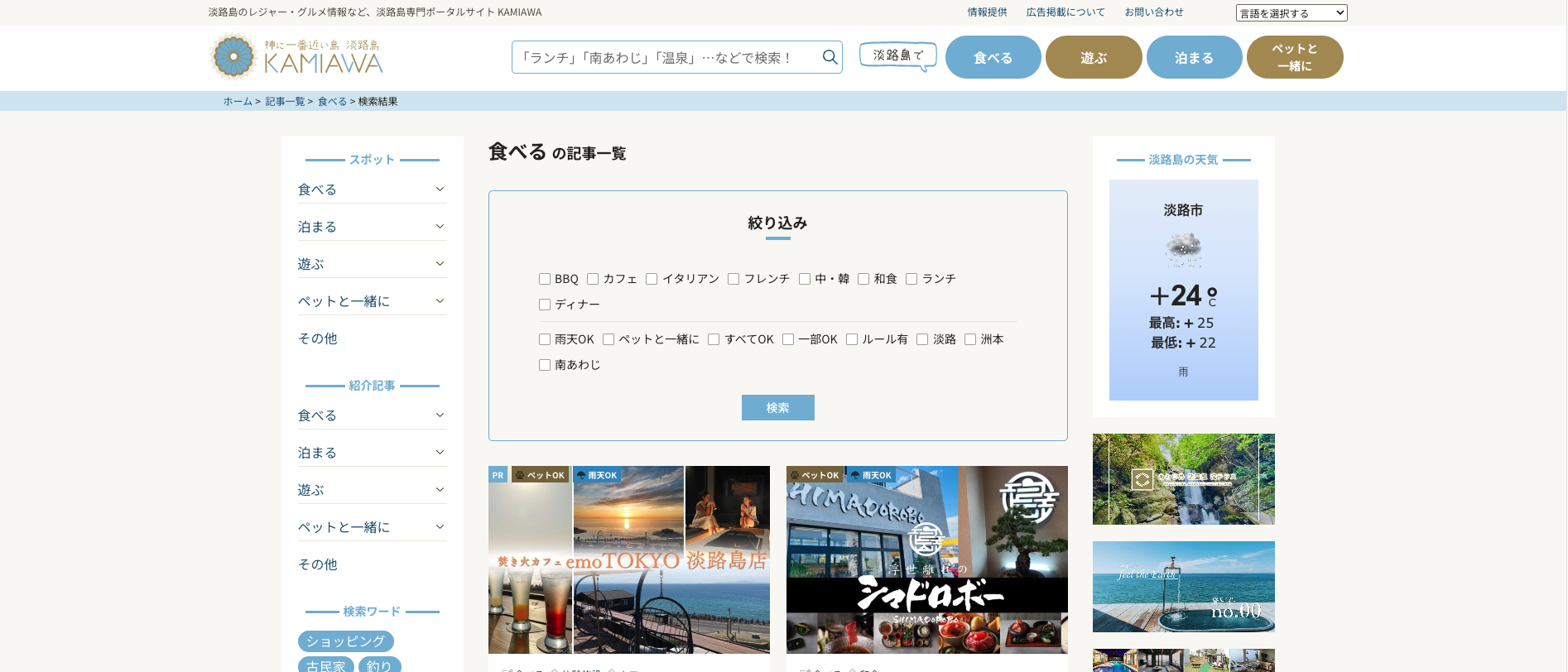Viewport: 1568px width, 672px height.
Task: Check the 南あわじ checkbox
Action: [x=545, y=365]
